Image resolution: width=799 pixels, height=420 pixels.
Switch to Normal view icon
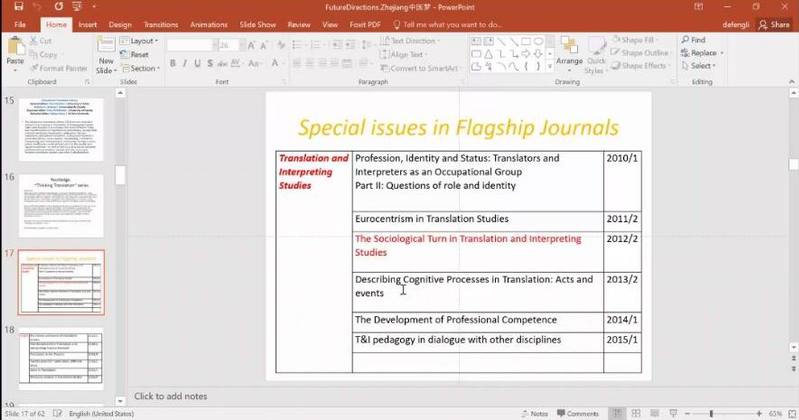617,413
